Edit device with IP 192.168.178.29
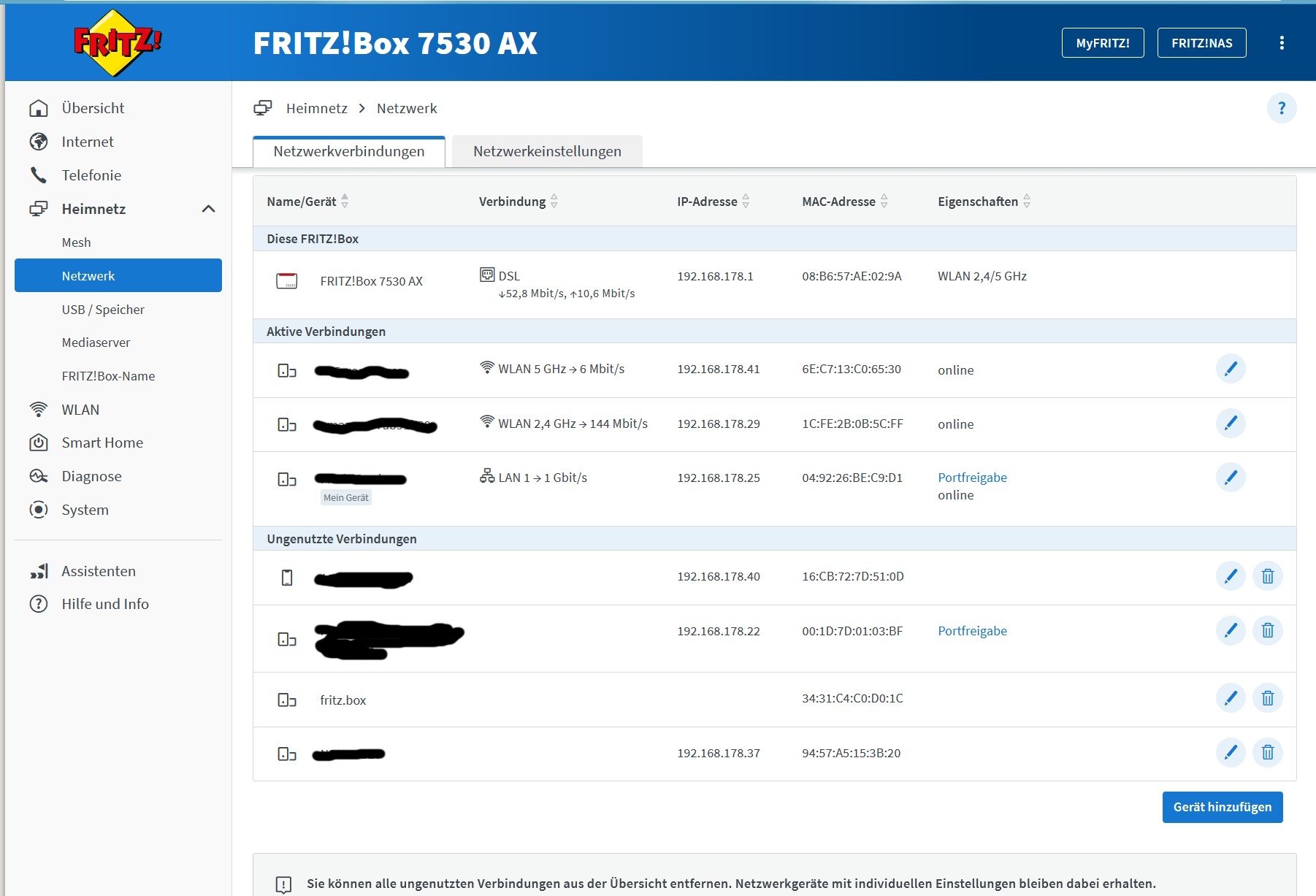The image size is (1316, 896). (1231, 423)
